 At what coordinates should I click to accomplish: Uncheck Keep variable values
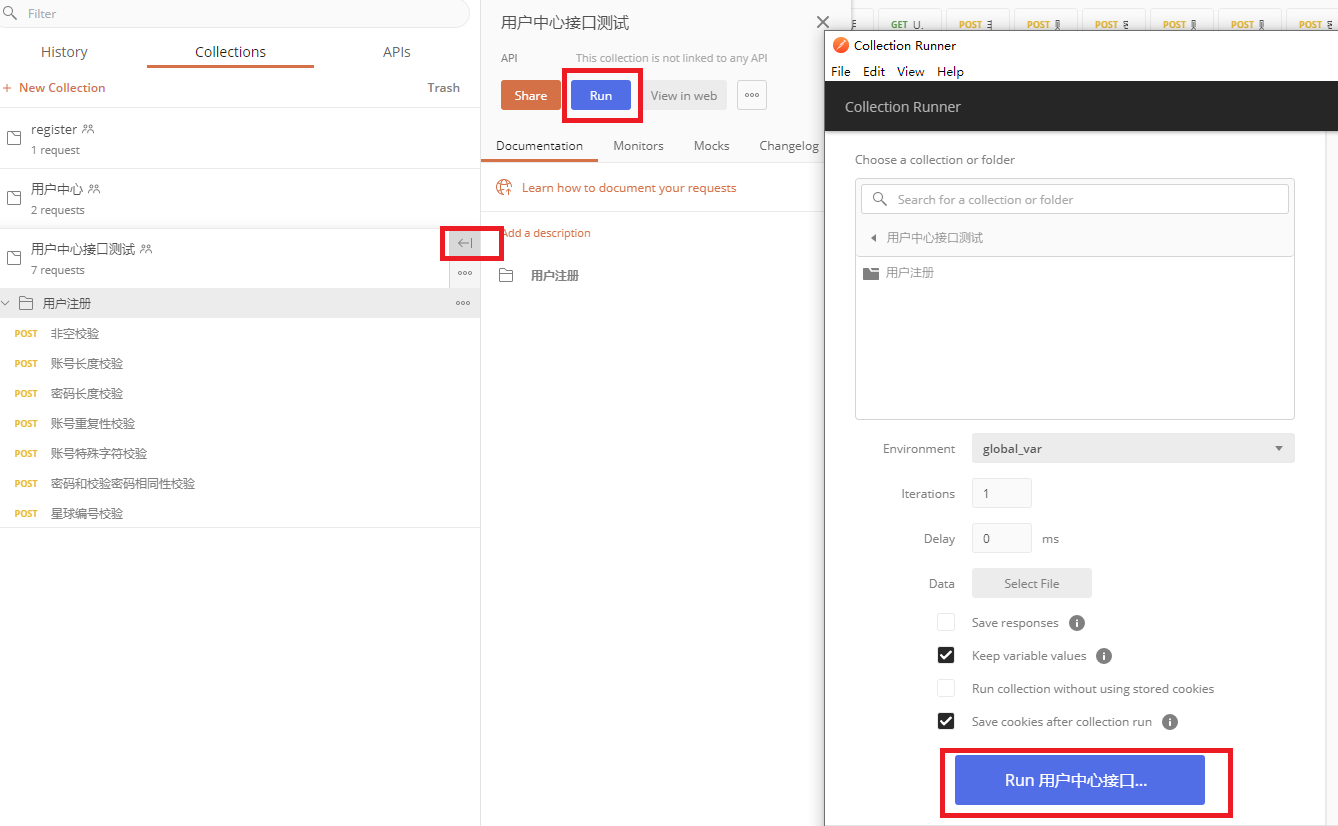(946, 655)
